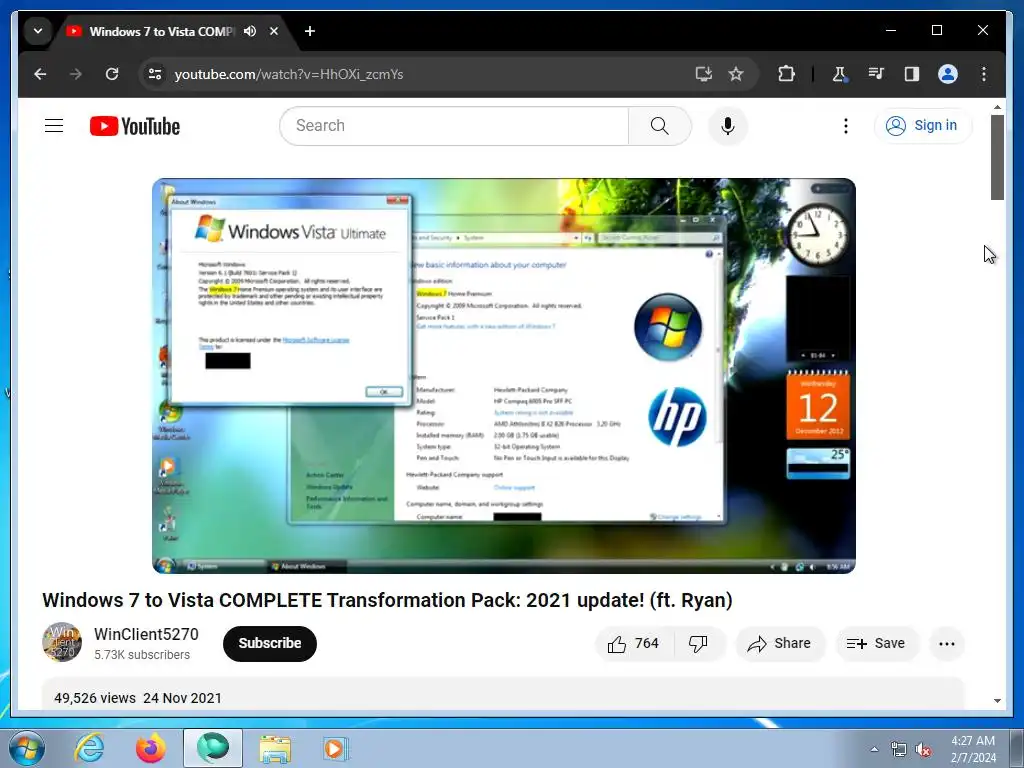Click the 5.73K subscribers text
The image size is (1024, 768).
[x=142, y=654]
